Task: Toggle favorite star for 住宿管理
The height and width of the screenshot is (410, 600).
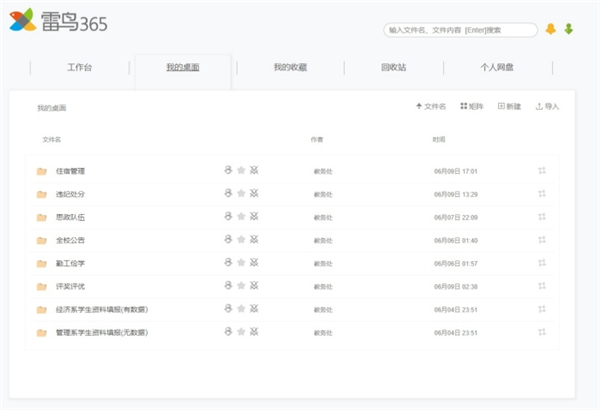Action: (x=241, y=170)
